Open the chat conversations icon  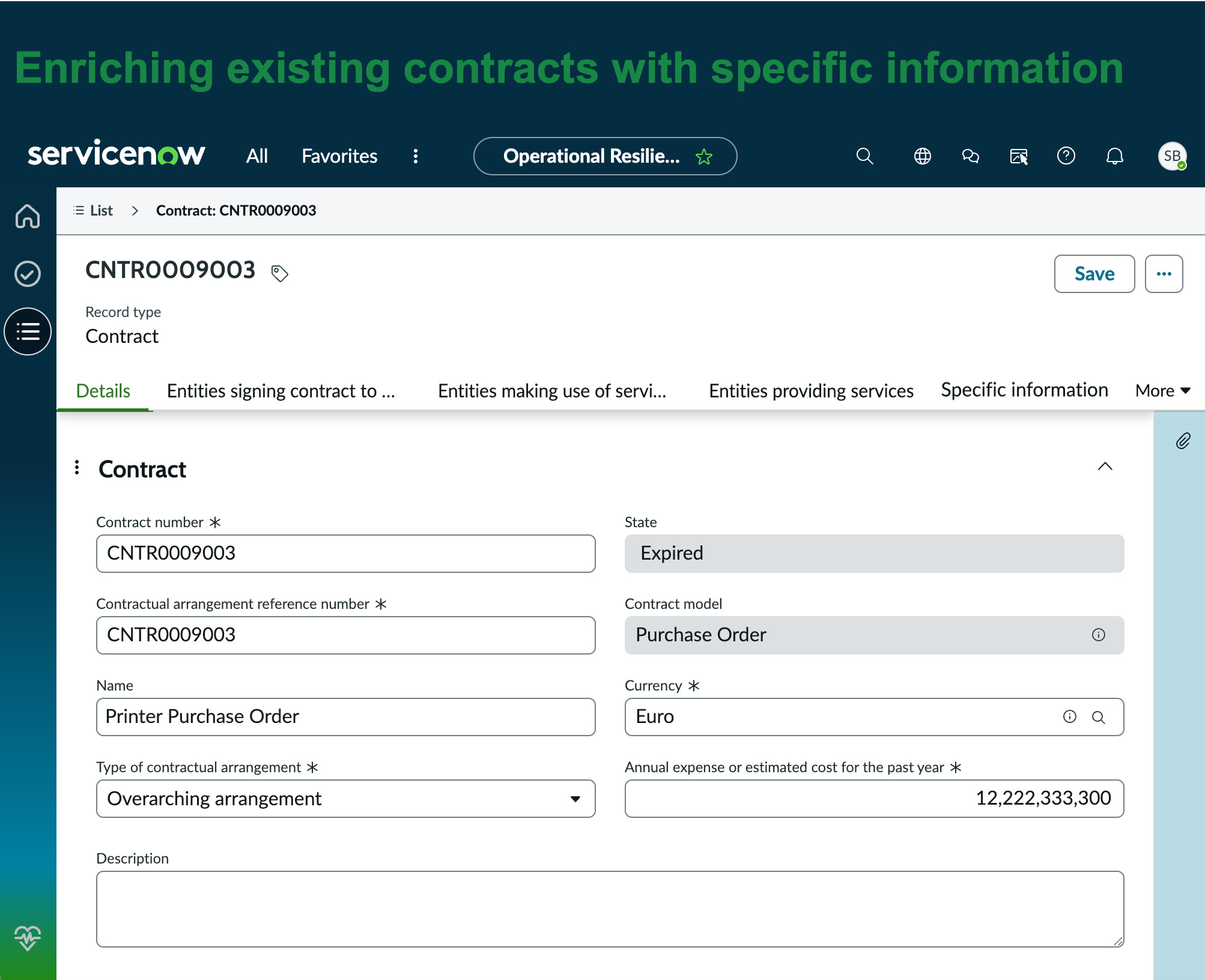tap(970, 156)
